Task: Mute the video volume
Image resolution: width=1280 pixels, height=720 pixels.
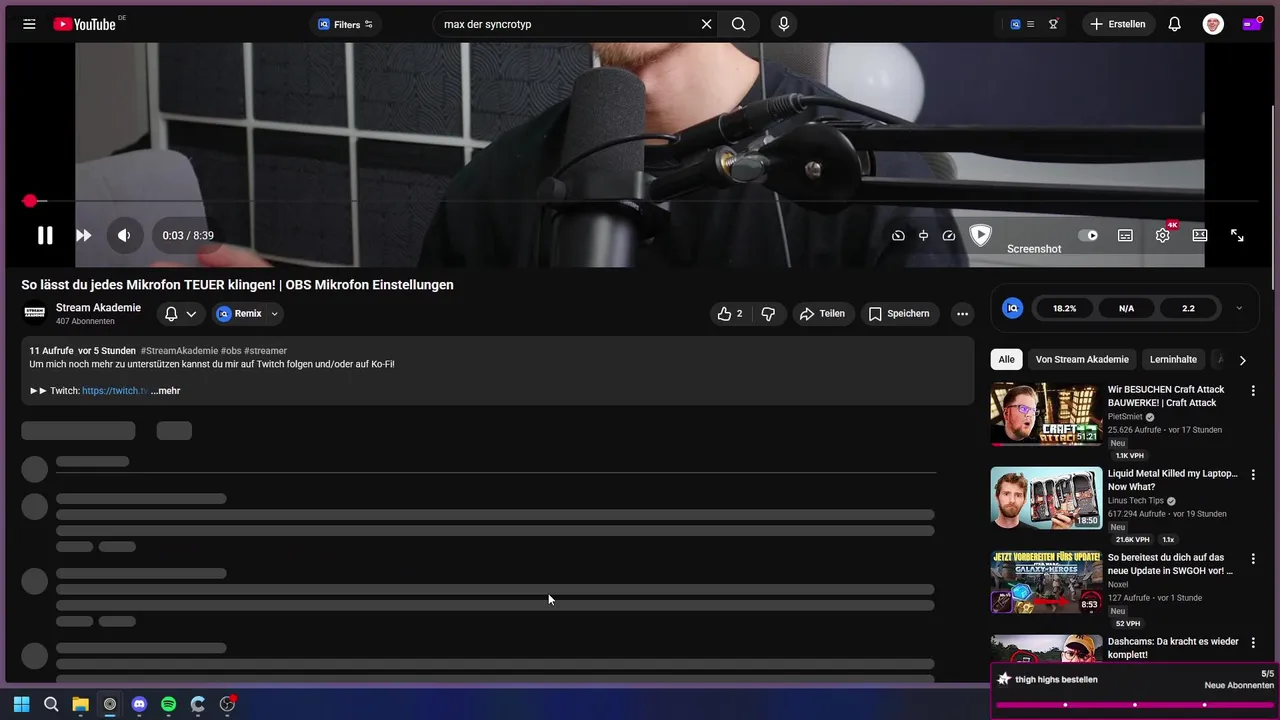Action: pyautogui.click(x=124, y=235)
